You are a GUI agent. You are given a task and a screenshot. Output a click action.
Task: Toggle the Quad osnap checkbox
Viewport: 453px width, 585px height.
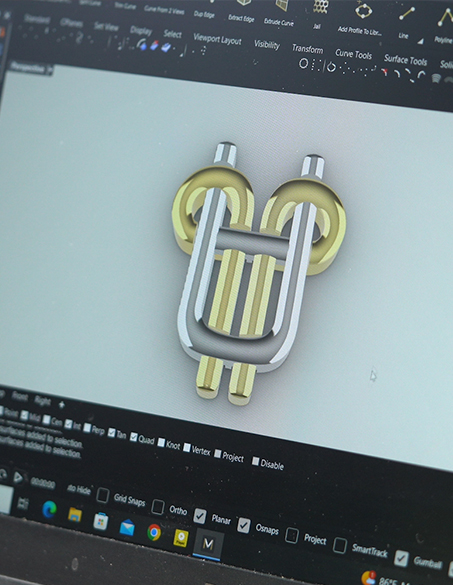coord(134,437)
